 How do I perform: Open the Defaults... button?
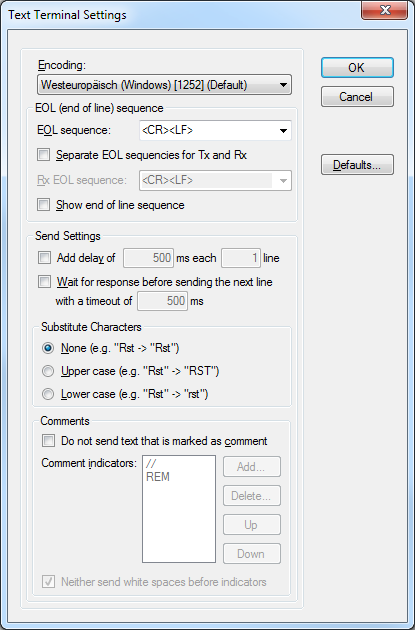[x=357, y=165]
